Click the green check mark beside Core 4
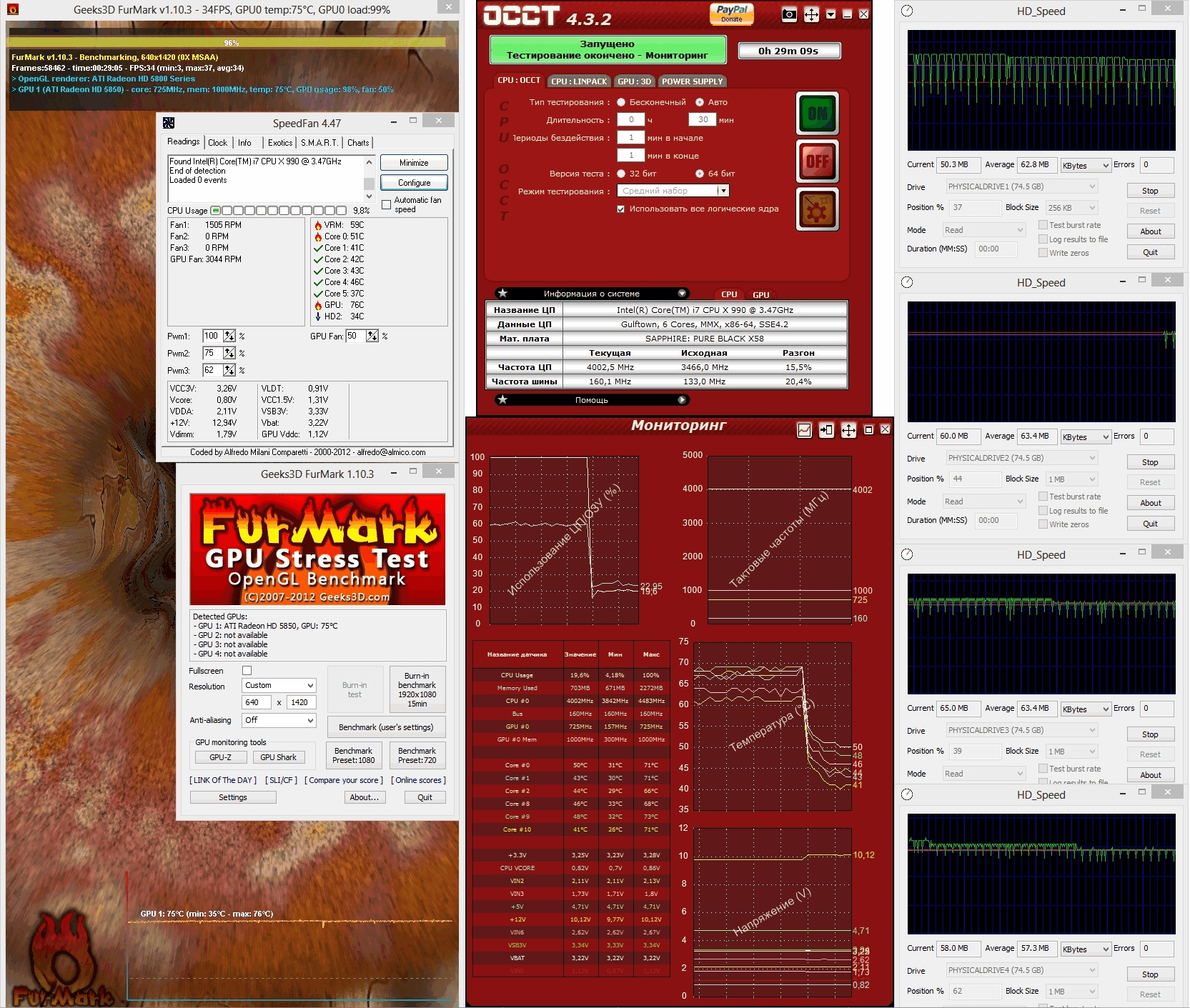Image resolution: width=1190 pixels, height=1008 pixels. (318, 282)
